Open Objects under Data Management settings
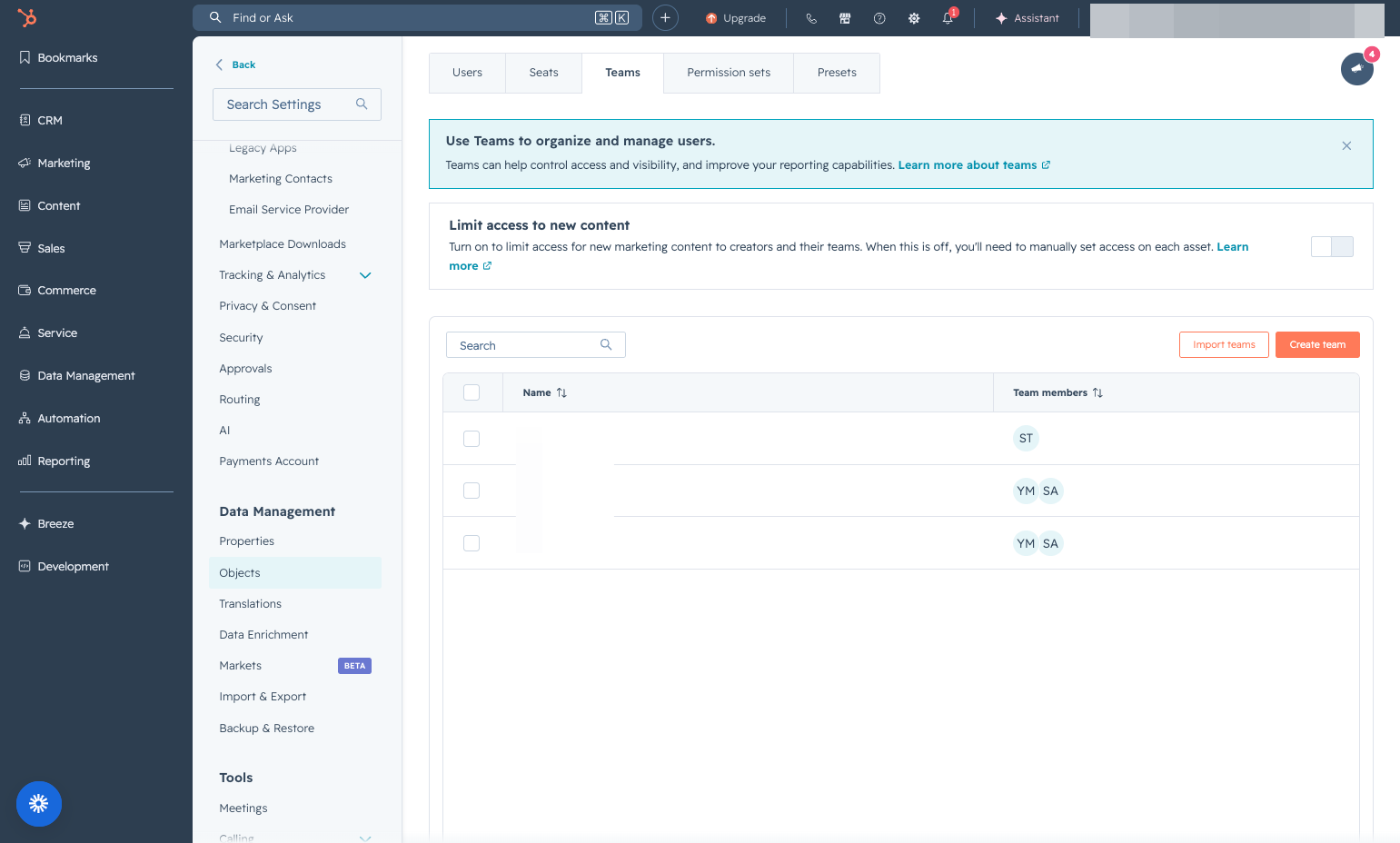 point(295,572)
